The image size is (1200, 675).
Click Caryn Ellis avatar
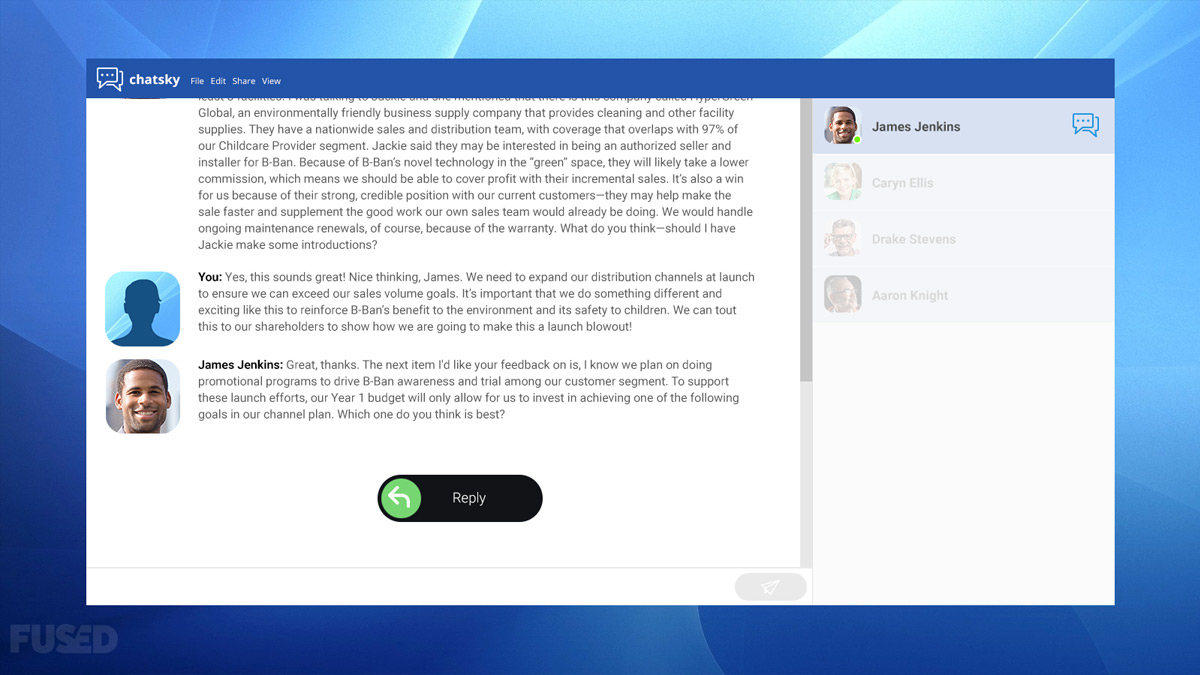[x=842, y=183]
